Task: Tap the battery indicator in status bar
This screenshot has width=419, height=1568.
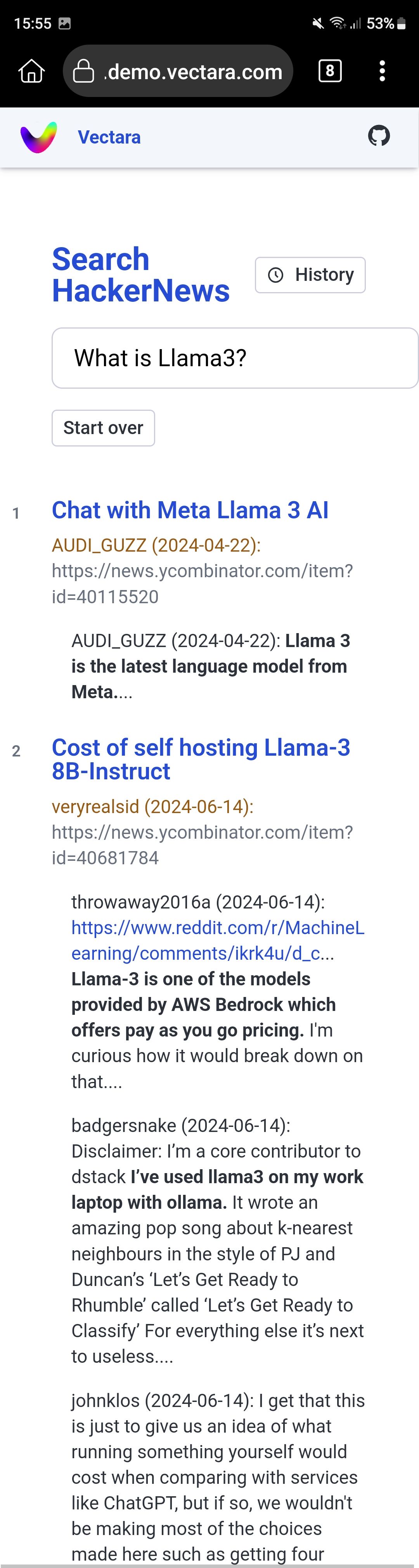Action: point(401,23)
